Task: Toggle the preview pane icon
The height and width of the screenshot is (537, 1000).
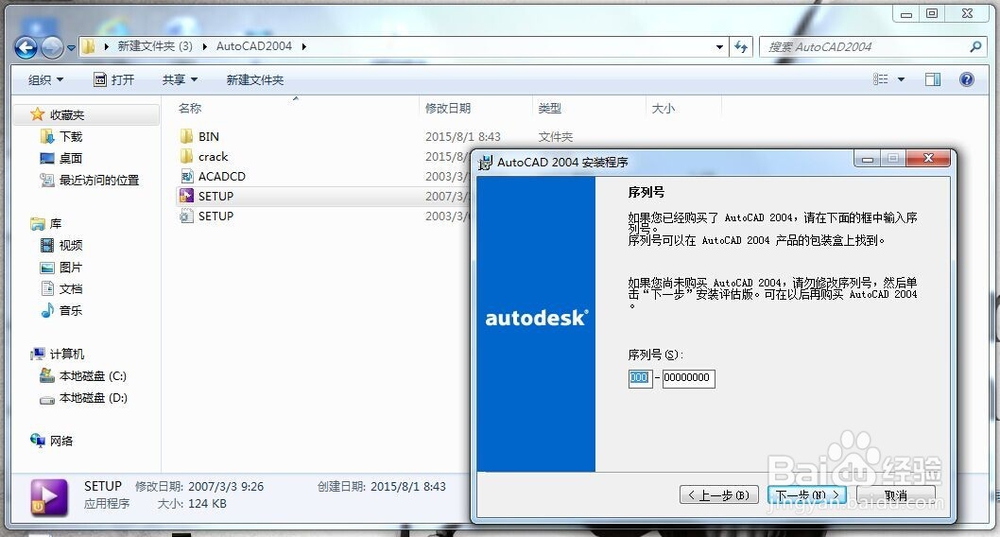Action: point(932,79)
